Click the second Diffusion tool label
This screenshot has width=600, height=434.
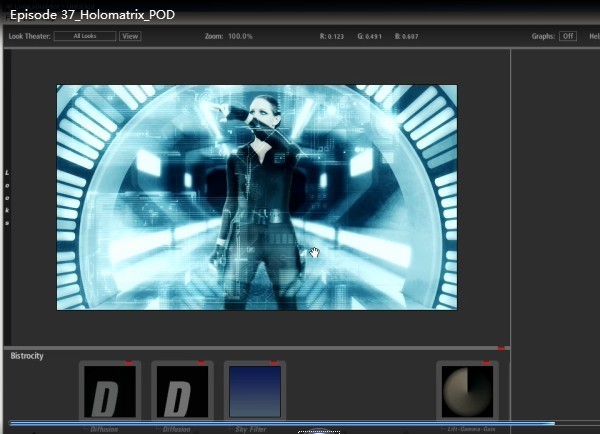point(176,429)
